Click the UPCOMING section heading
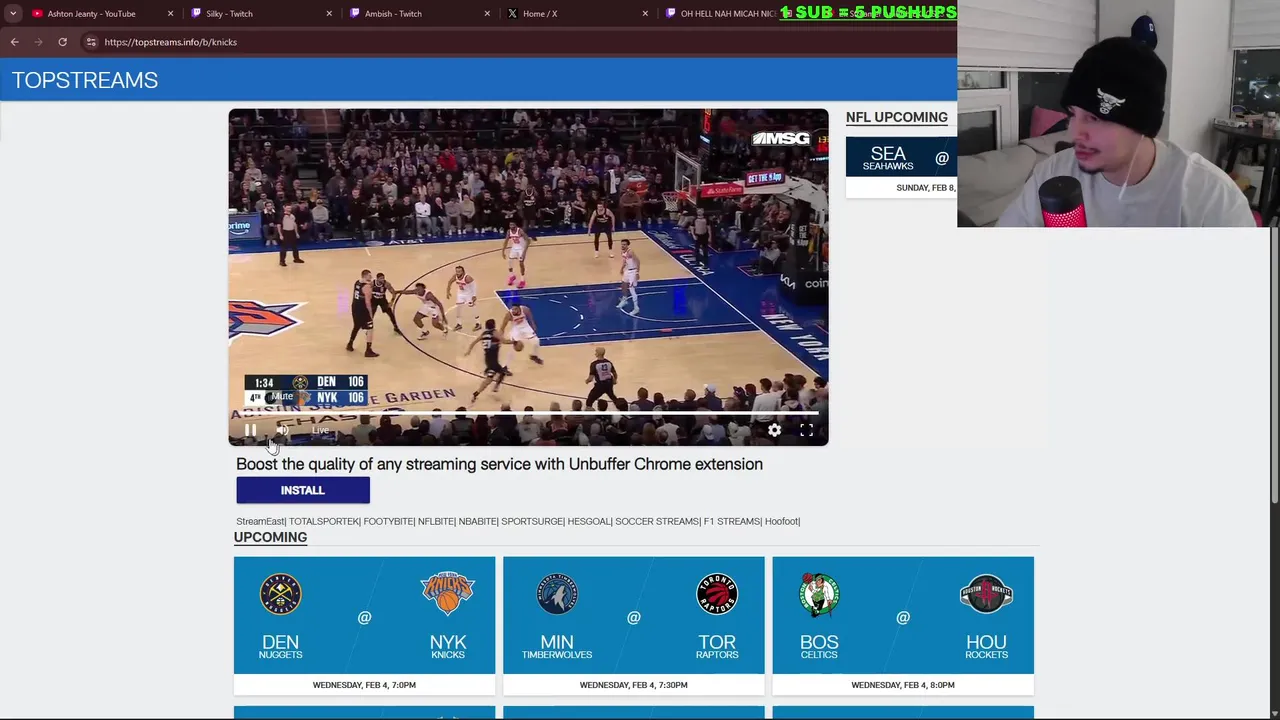 tap(270, 537)
